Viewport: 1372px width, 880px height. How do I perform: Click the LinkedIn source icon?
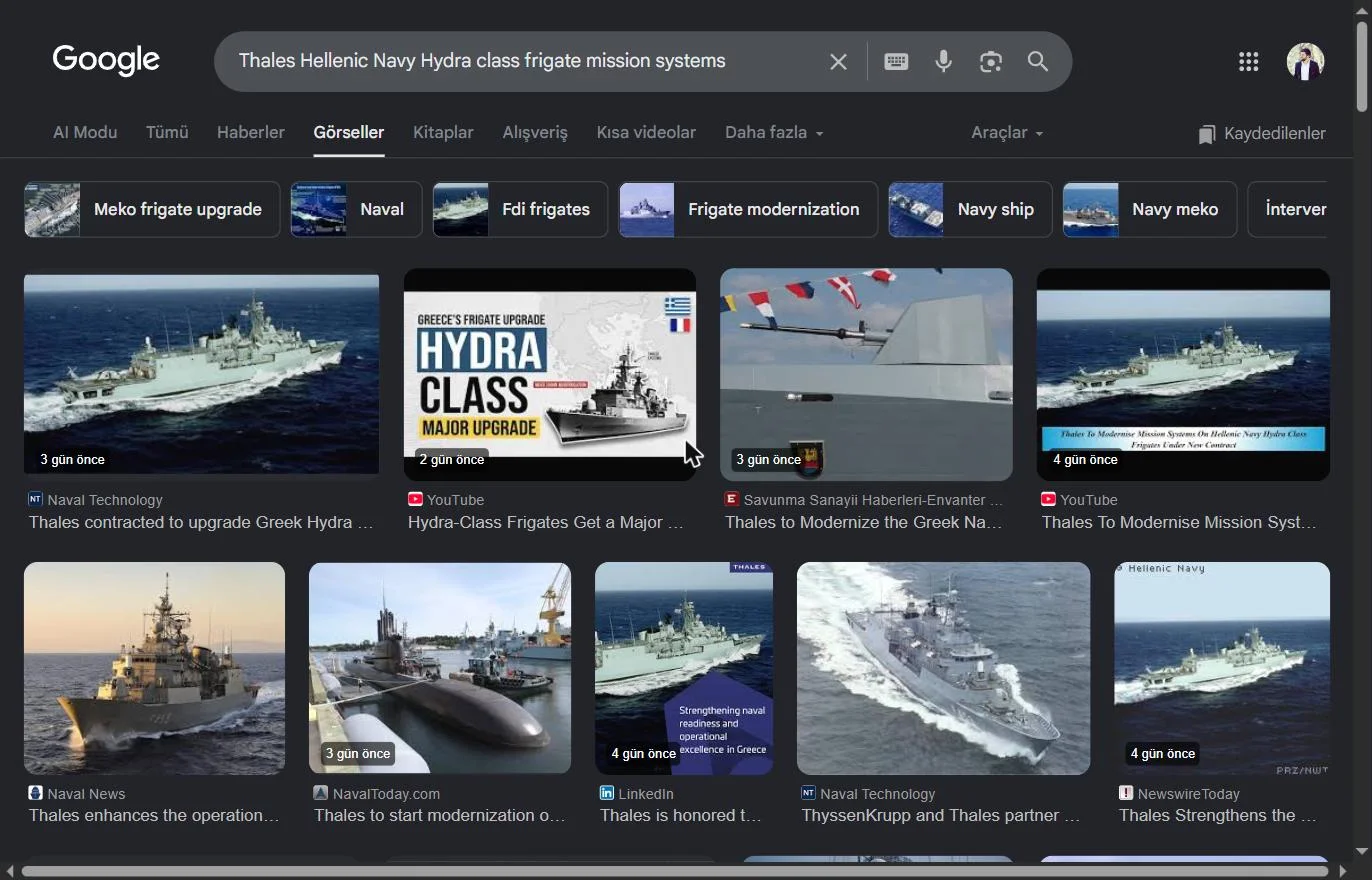tap(607, 793)
